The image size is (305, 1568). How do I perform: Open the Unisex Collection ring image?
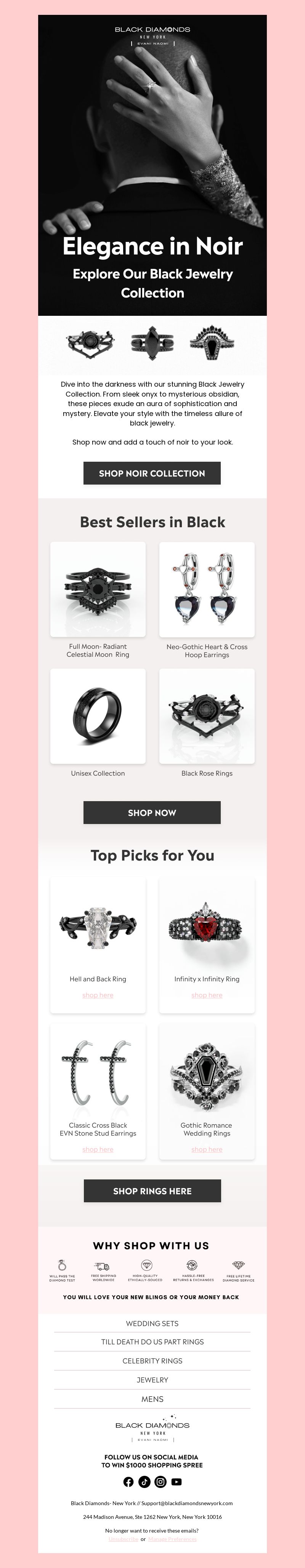click(98, 717)
